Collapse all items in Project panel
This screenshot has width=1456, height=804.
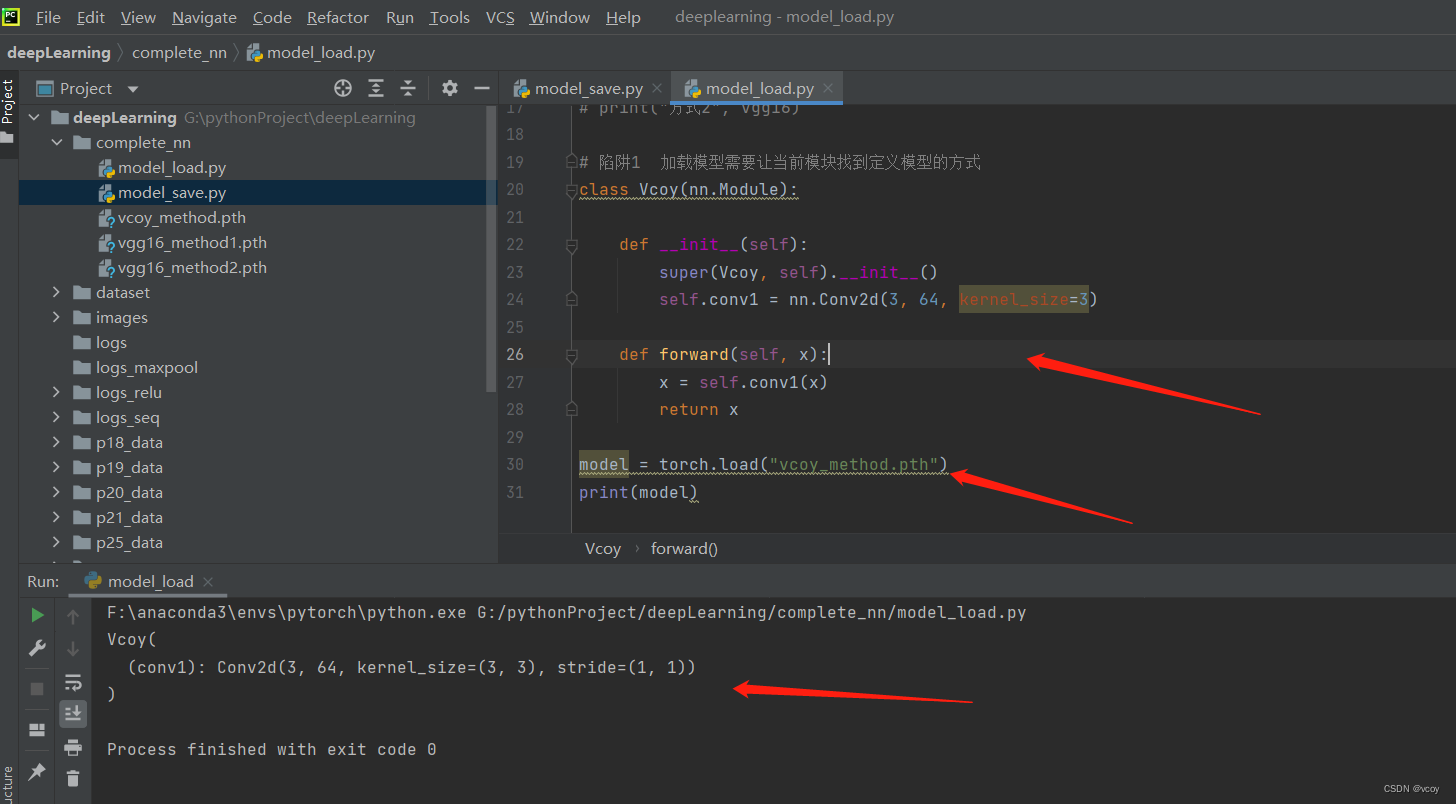click(x=408, y=88)
